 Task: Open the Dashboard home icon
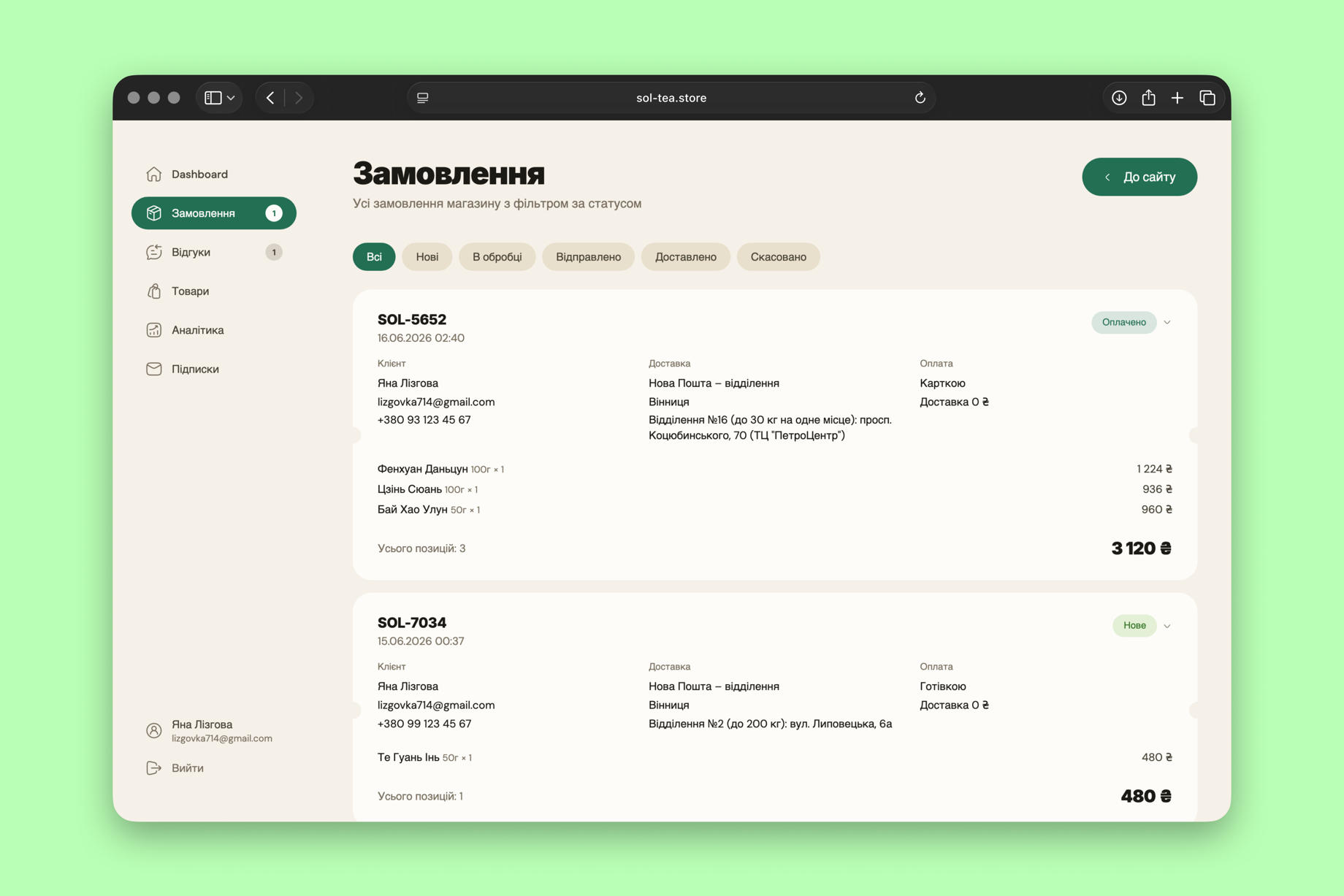pyautogui.click(x=153, y=174)
